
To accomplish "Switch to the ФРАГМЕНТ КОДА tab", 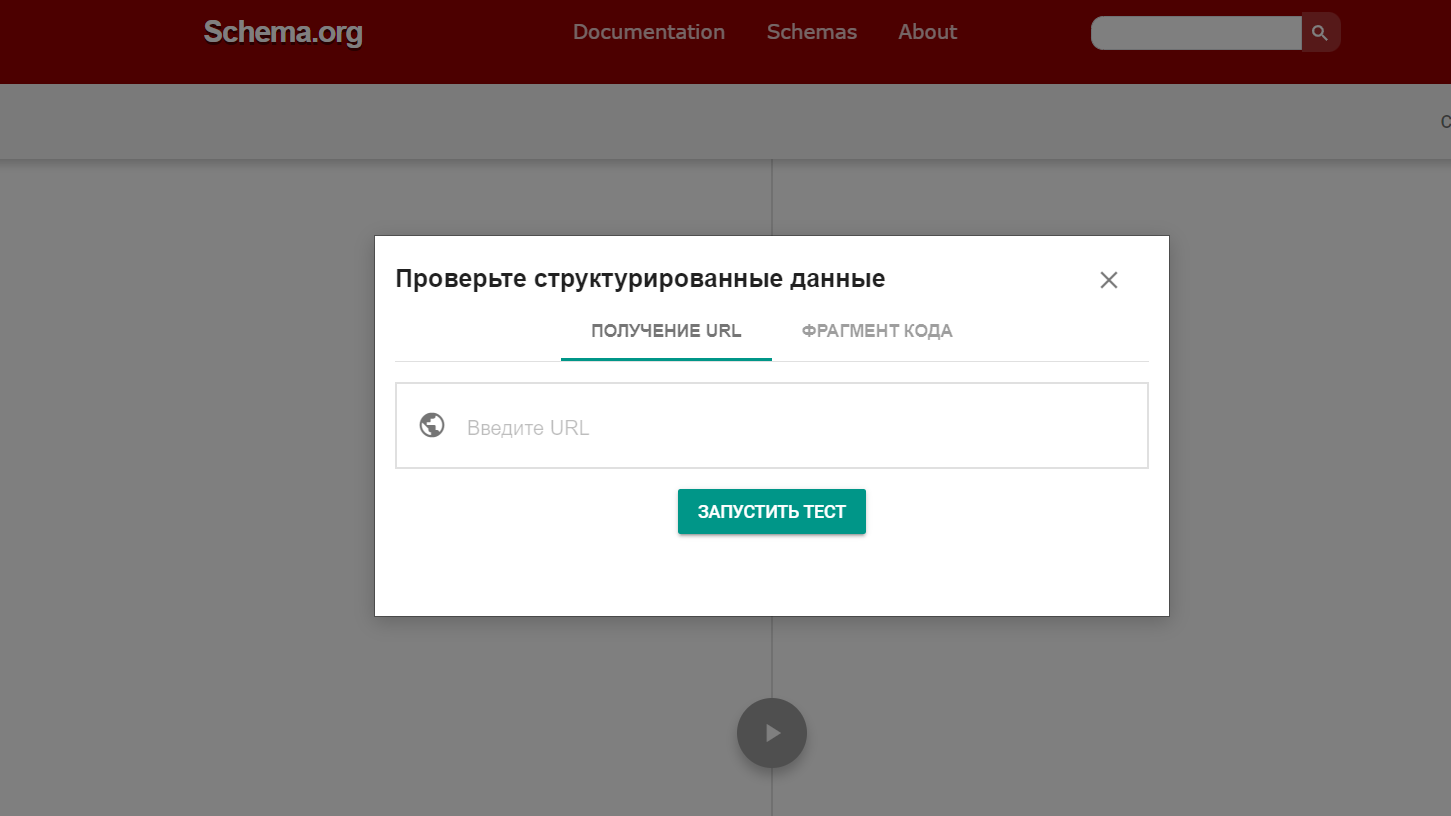I will coord(876,331).
